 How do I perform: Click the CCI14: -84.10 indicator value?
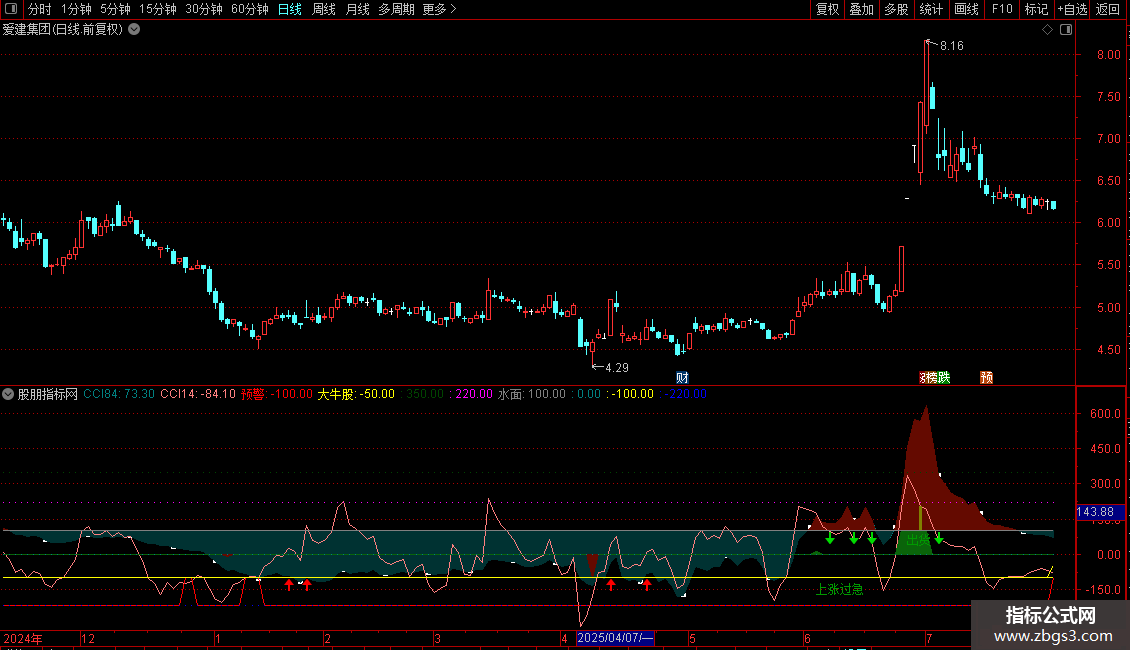coord(197,394)
